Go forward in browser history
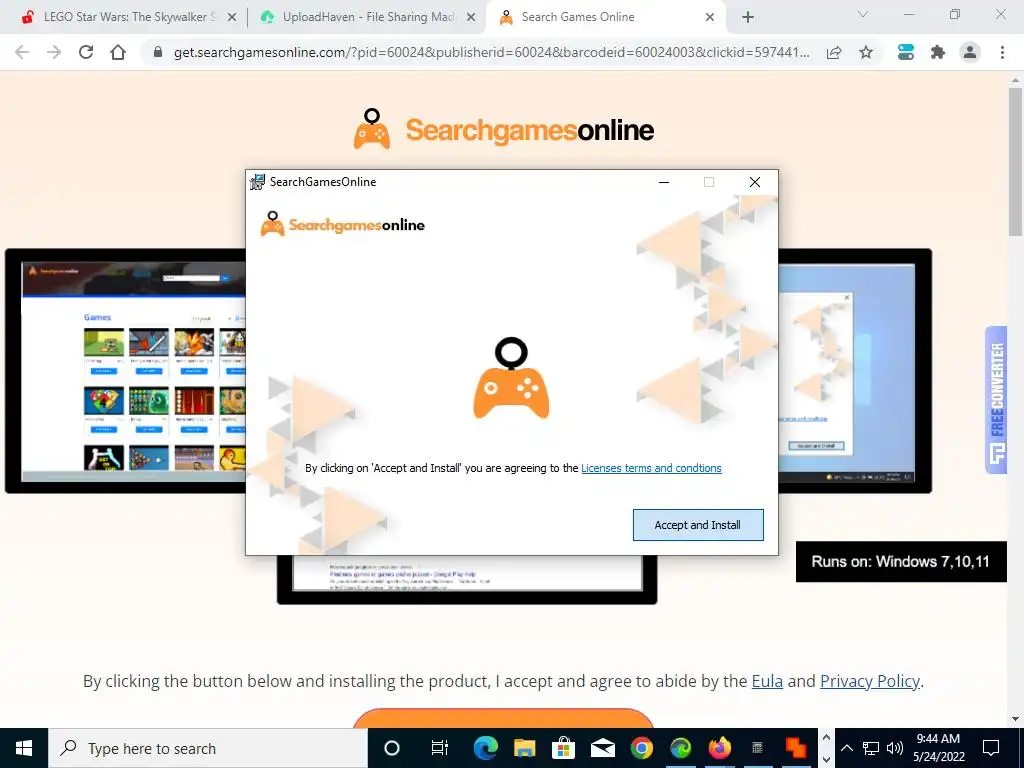Image resolution: width=1024 pixels, height=768 pixels. pos(54,52)
